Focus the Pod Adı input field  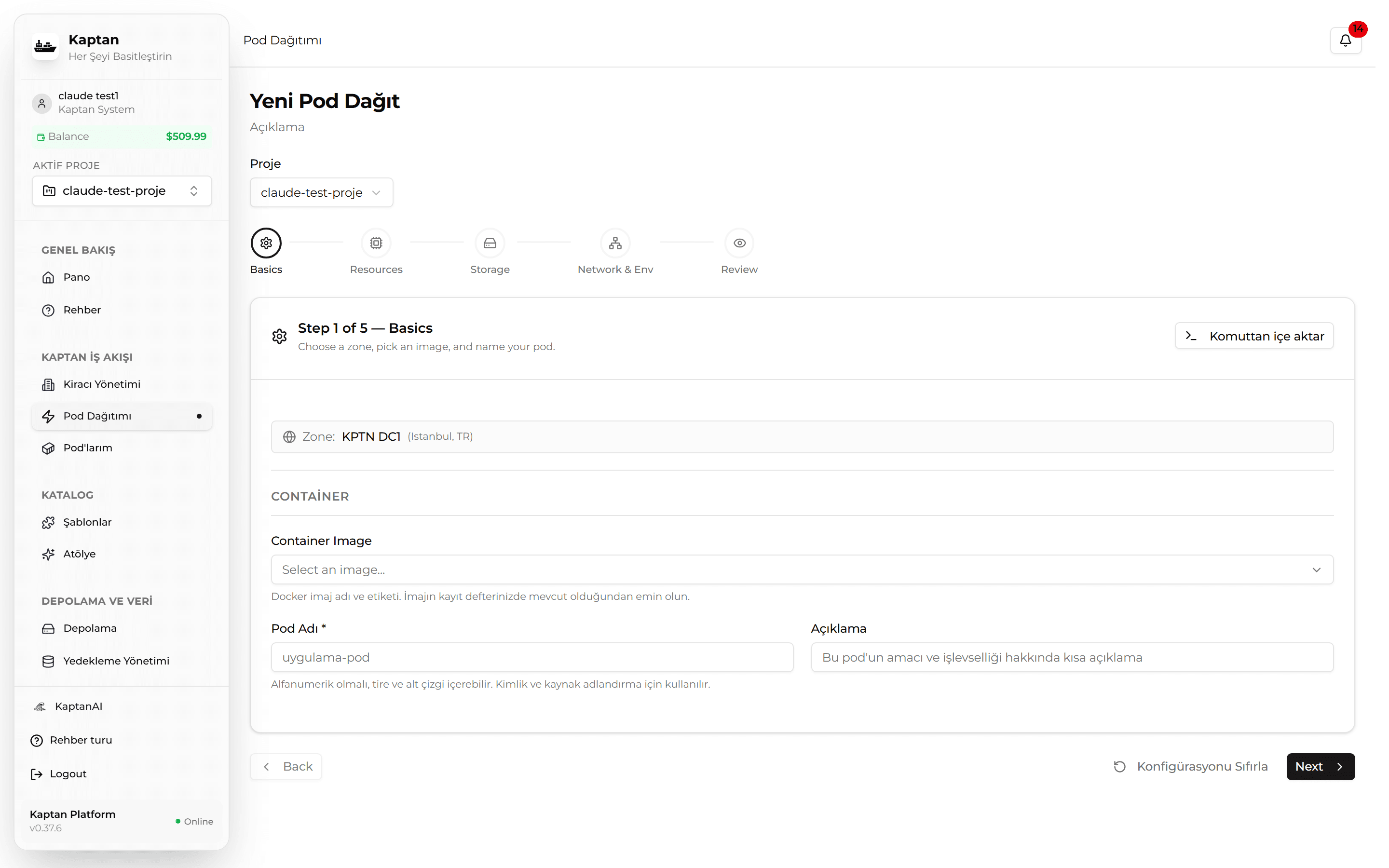click(x=532, y=657)
